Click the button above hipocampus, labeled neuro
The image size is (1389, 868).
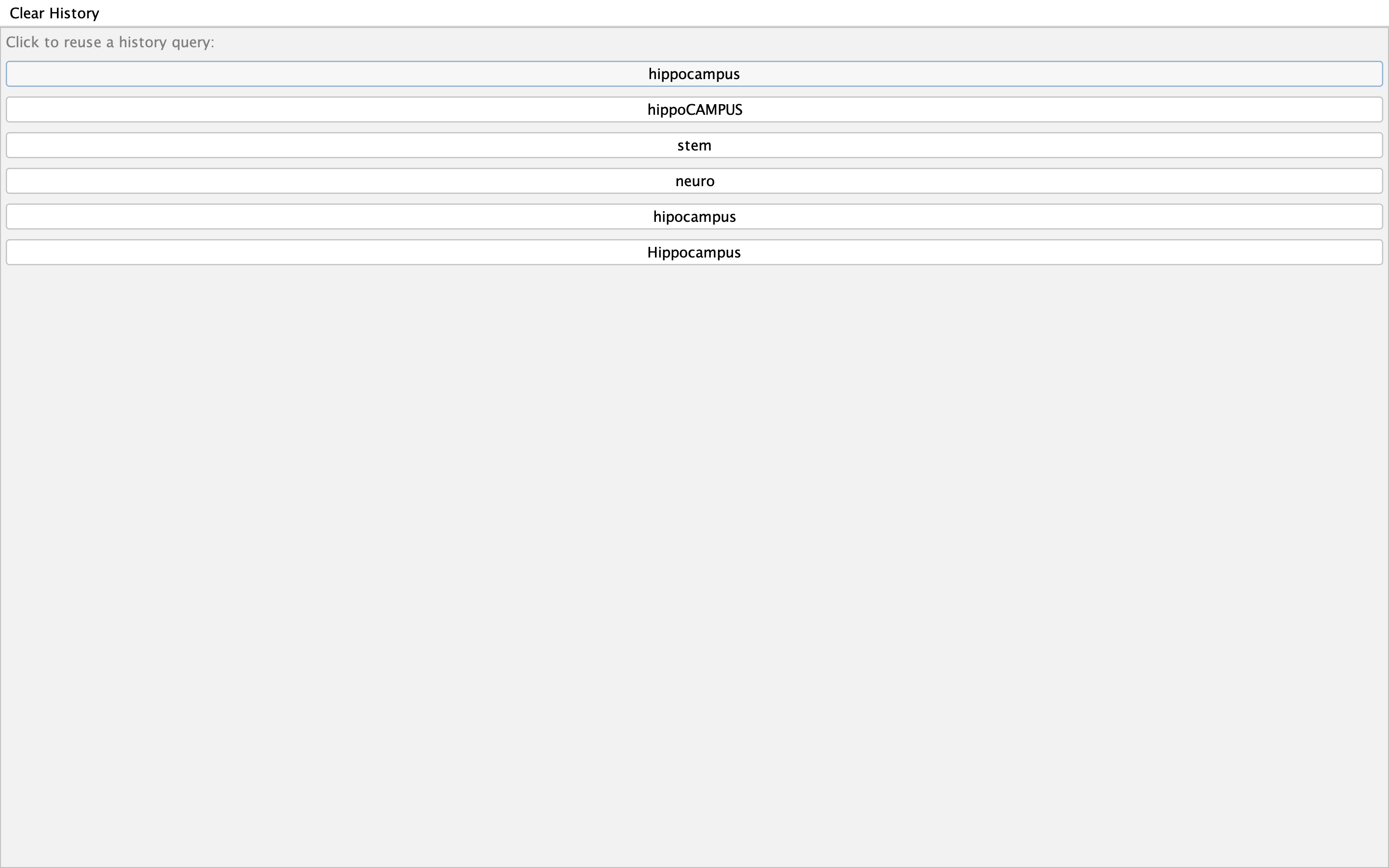(694, 181)
